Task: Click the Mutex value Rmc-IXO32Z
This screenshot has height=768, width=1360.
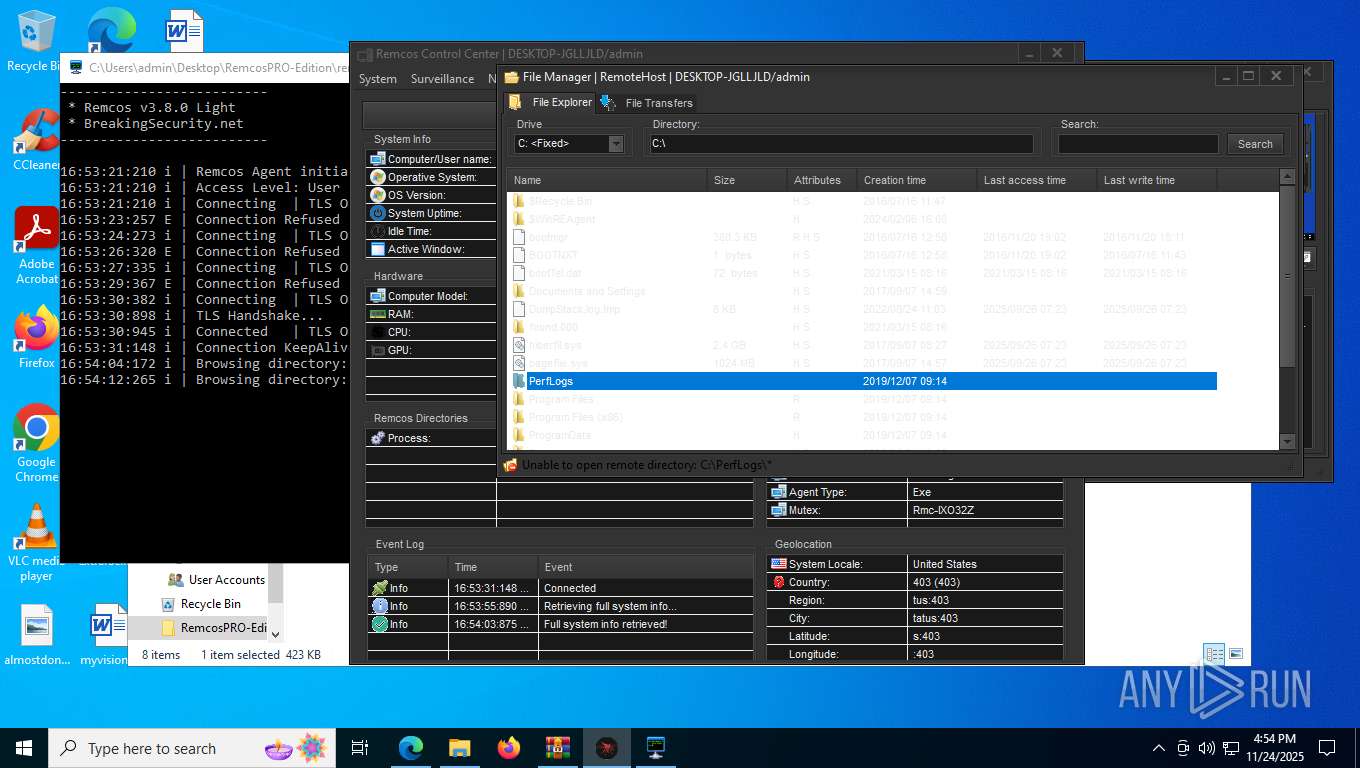Action: 943,510
